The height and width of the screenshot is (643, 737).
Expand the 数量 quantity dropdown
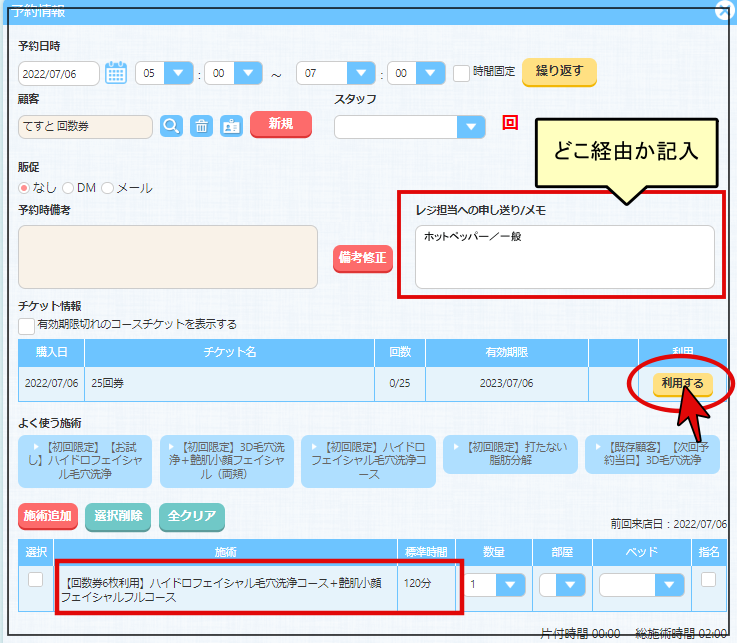pyautogui.click(x=510, y=585)
